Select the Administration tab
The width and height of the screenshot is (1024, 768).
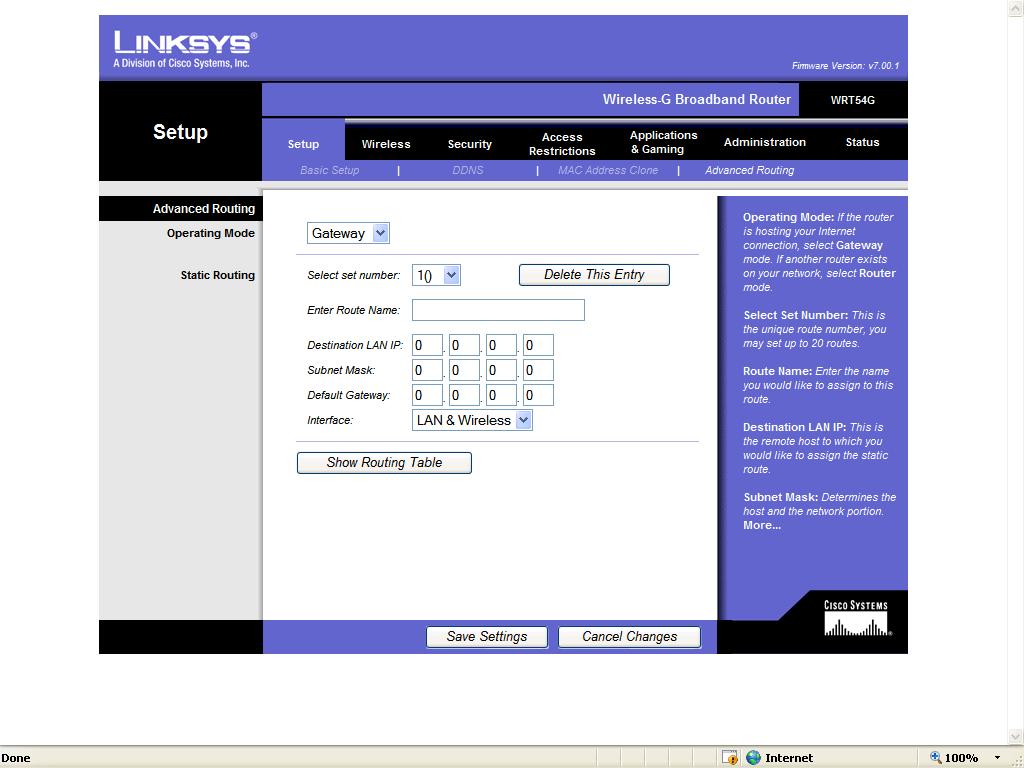pos(764,142)
